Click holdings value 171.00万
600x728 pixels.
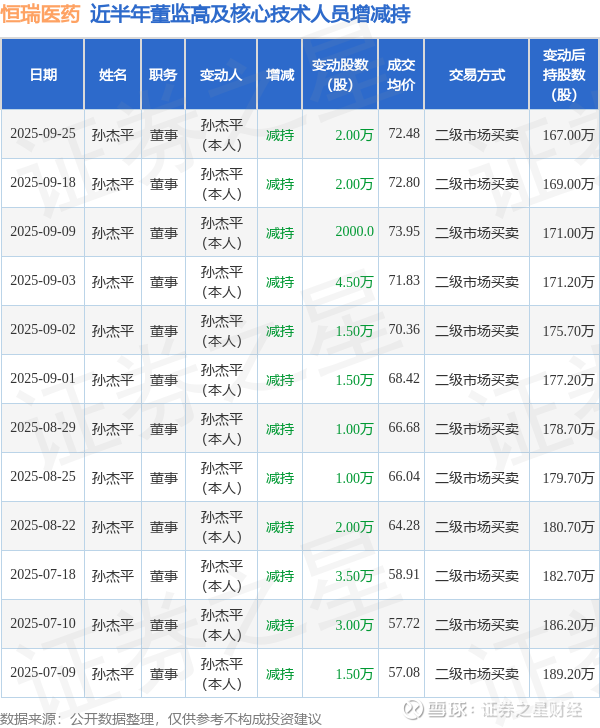point(568,233)
